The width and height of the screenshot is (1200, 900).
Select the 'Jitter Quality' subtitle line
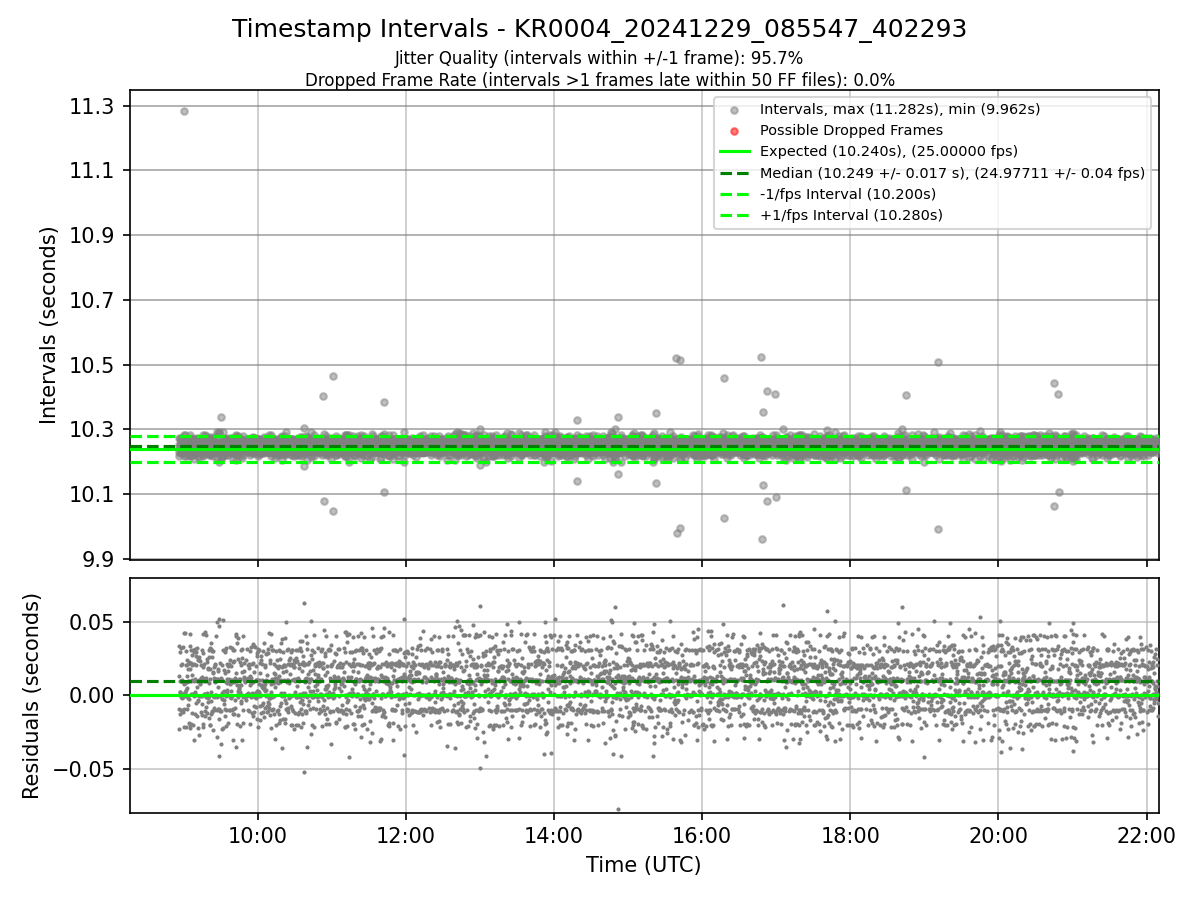click(599, 58)
